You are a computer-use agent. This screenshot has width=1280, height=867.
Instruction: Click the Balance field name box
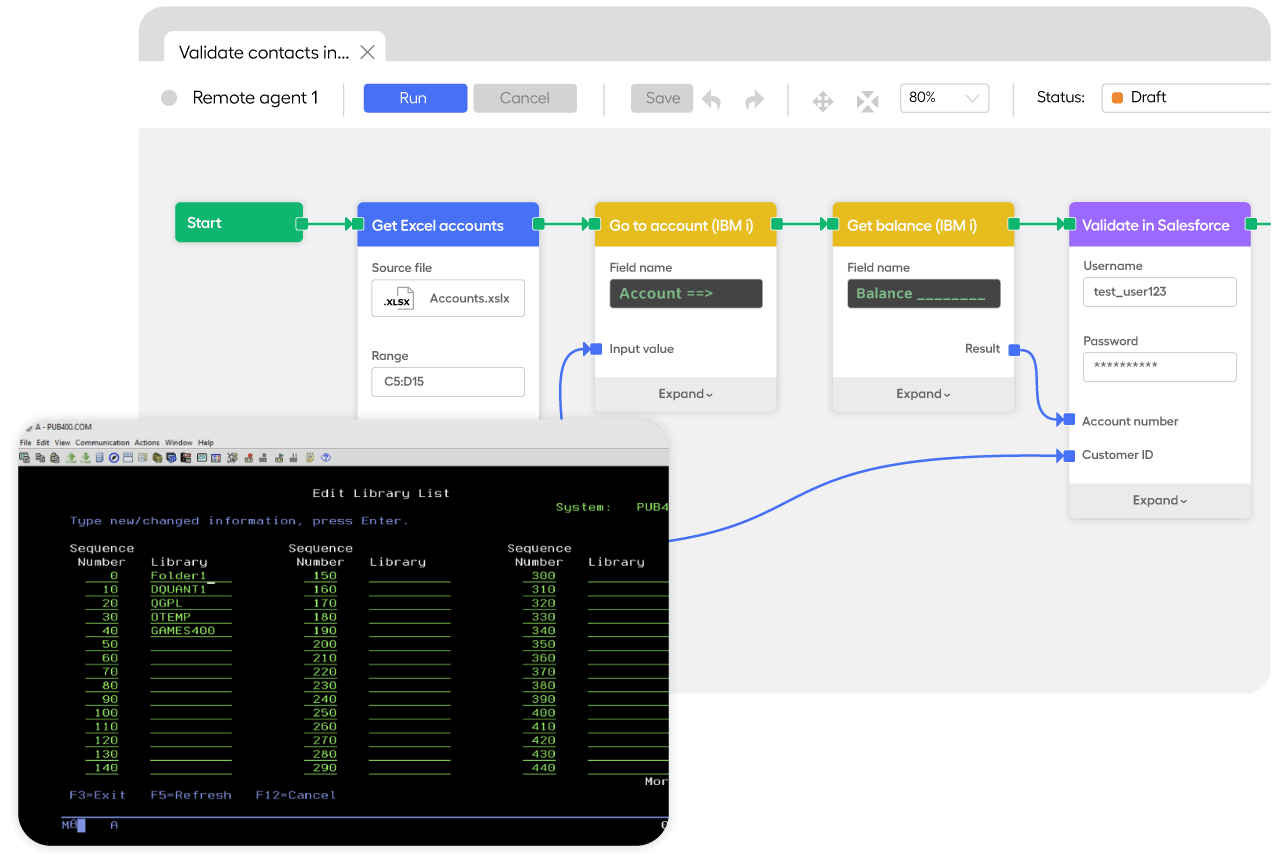(x=924, y=293)
